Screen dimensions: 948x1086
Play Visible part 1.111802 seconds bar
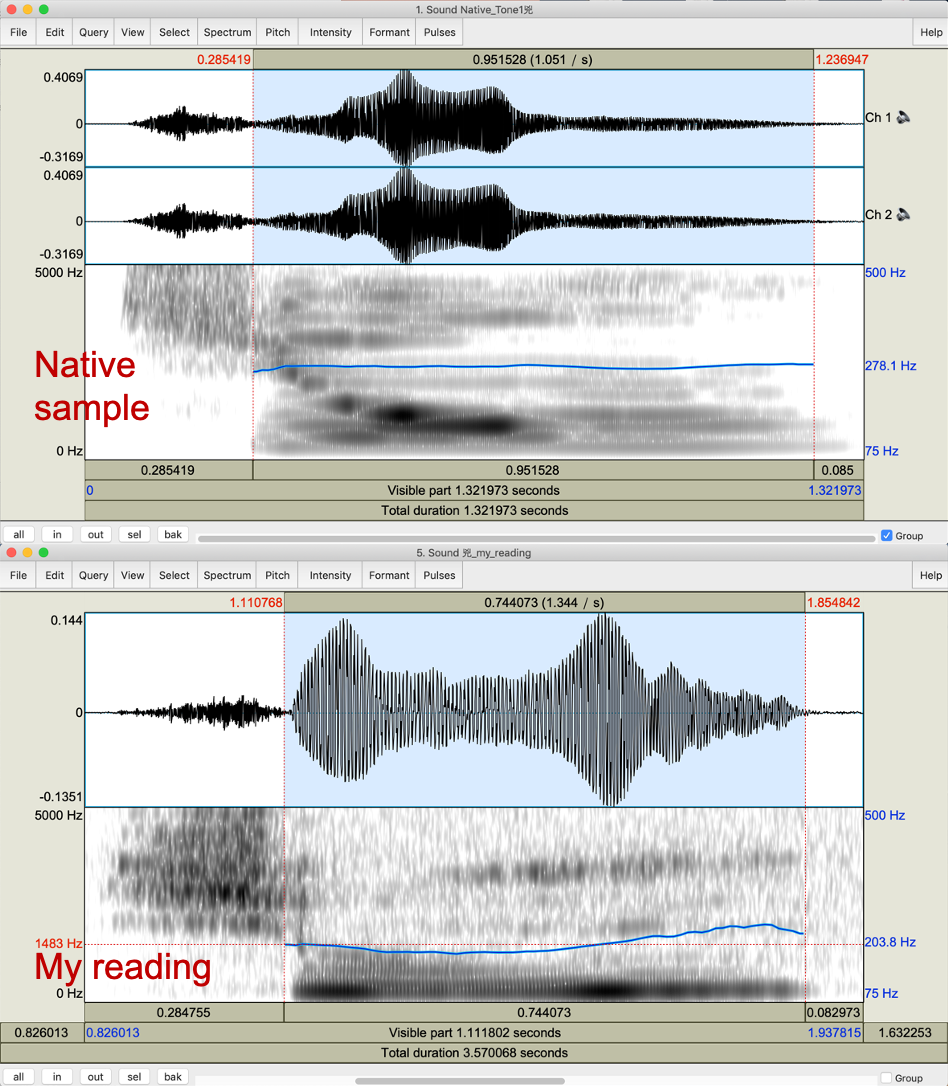(x=474, y=1033)
